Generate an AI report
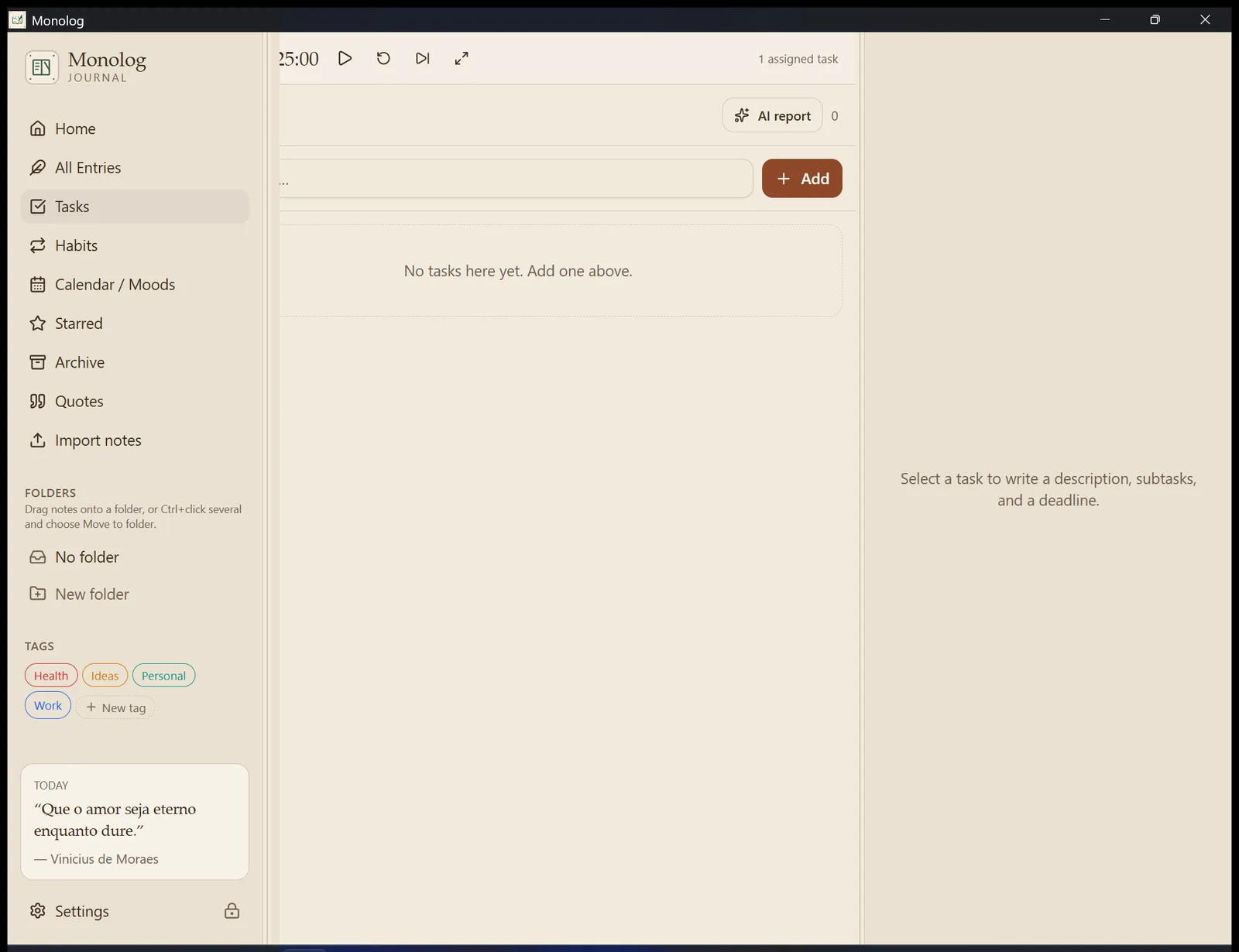Screen dimensions: 1239x952 pos(772,115)
